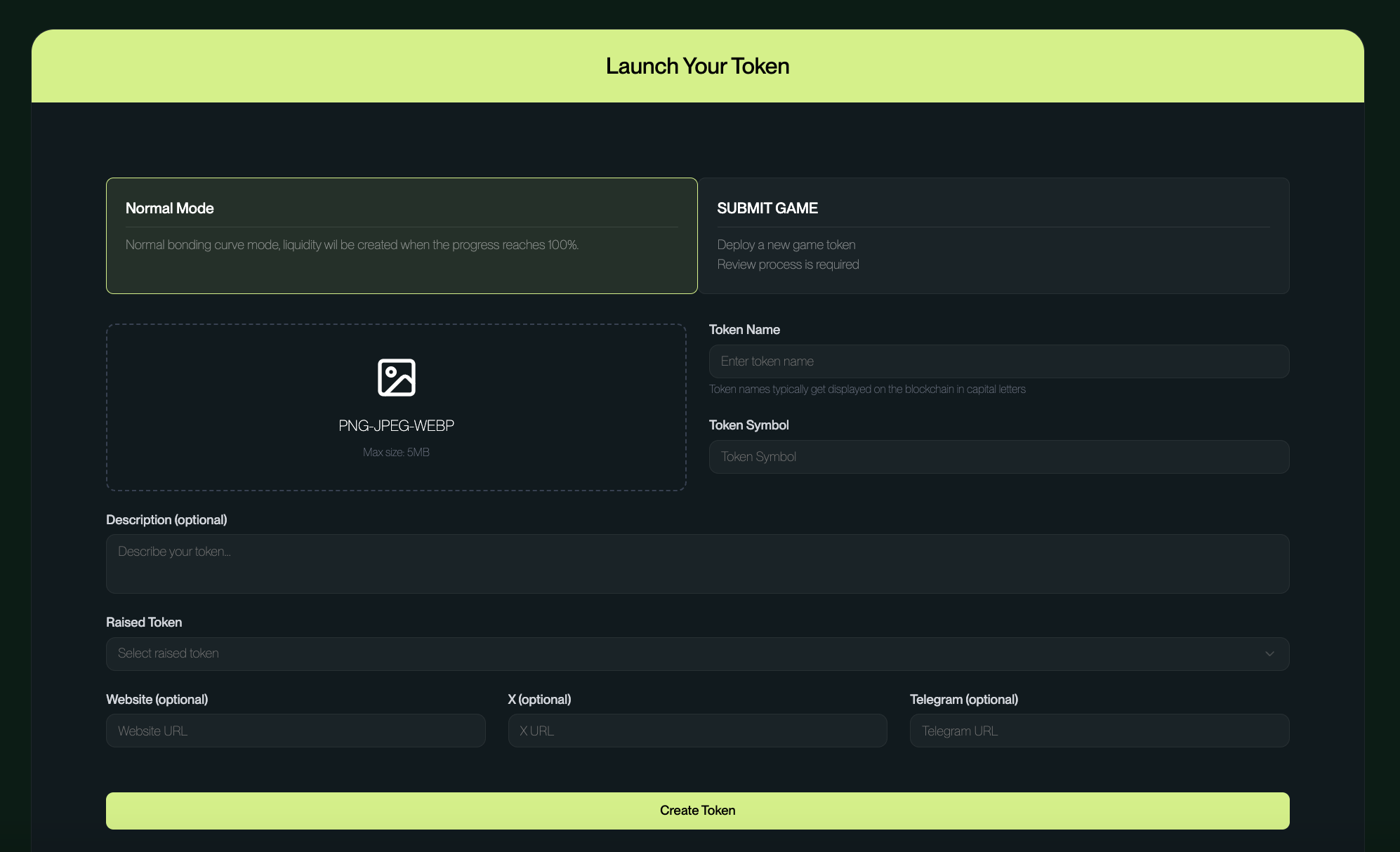Select the X URL input field
The image size is (1400, 852).
(x=697, y=731)
